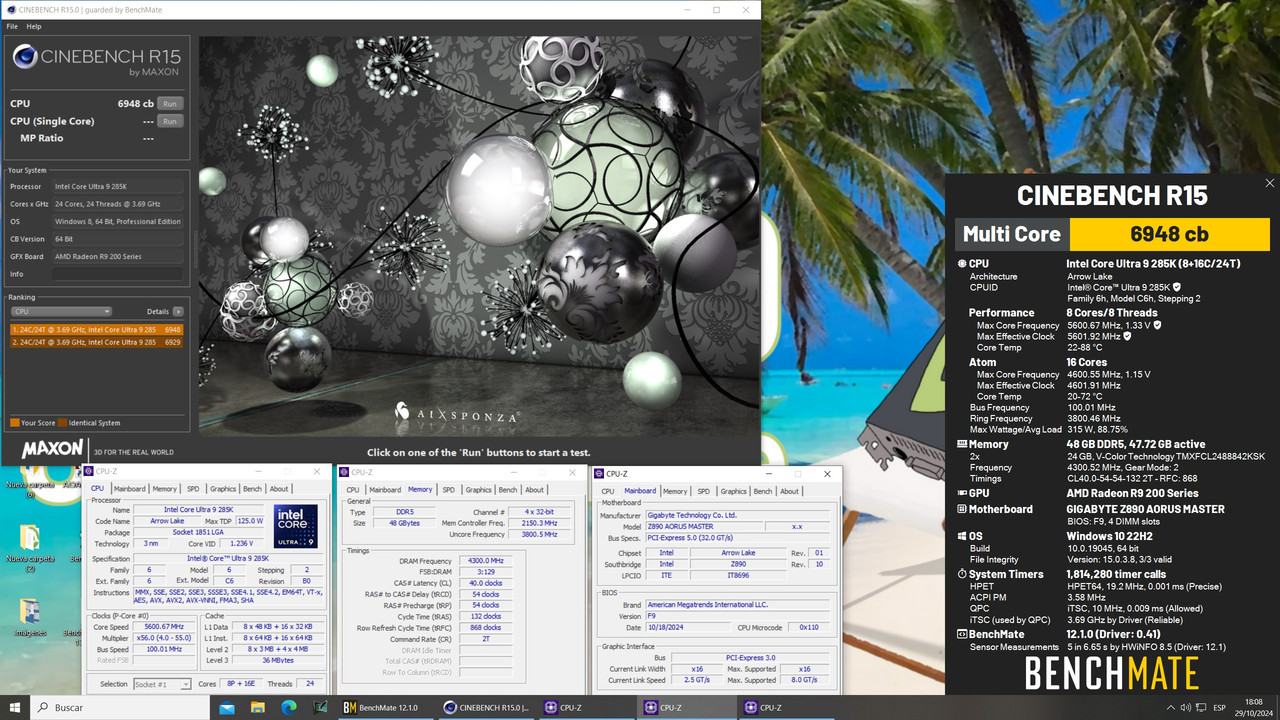Screen dimensions: 1280x720
Task: Open the Socket #1 selection dropdown in CPU-Z
Action: click(x=160, y=684)
